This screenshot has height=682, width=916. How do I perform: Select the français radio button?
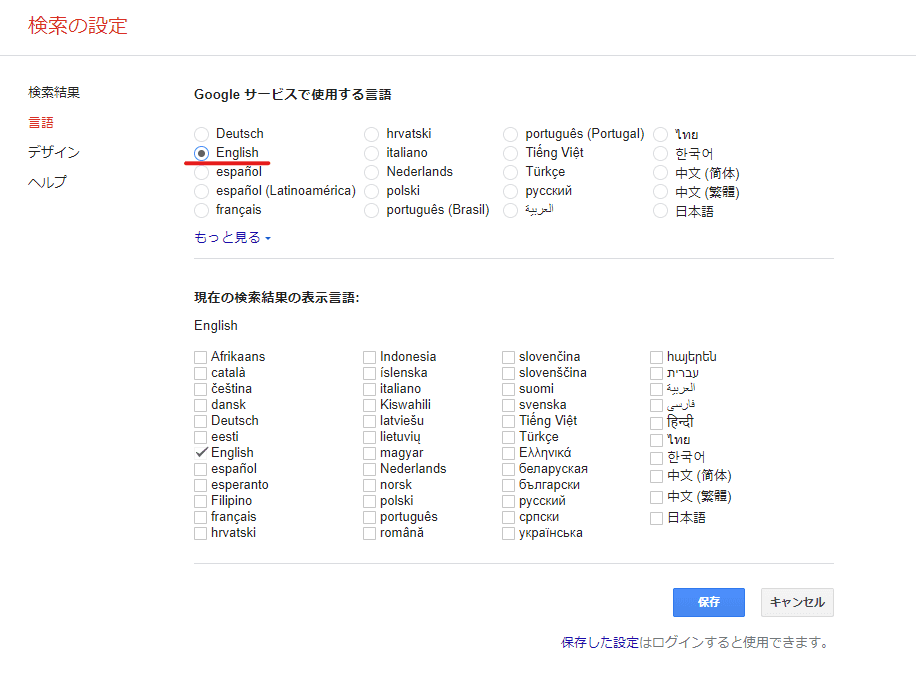(x=202, y=211)
